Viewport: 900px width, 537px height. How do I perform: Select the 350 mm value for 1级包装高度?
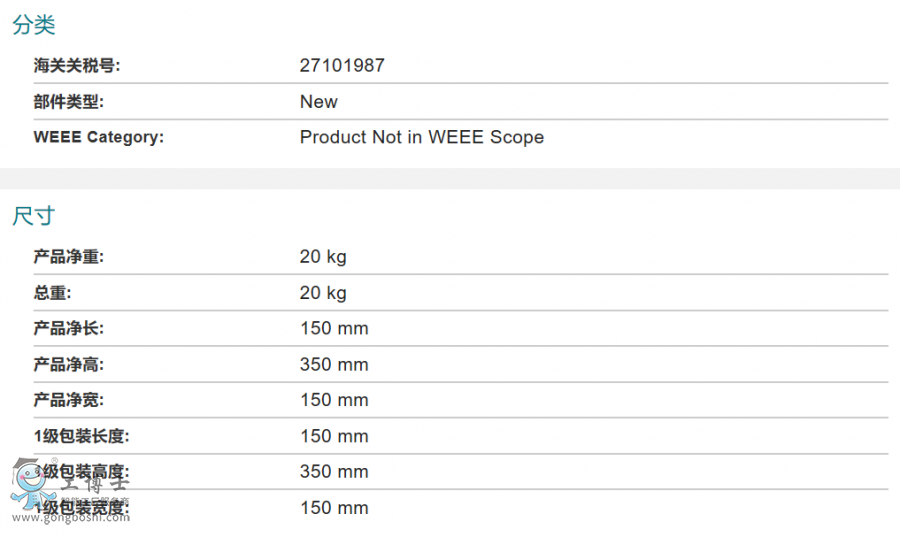[334, 472]
